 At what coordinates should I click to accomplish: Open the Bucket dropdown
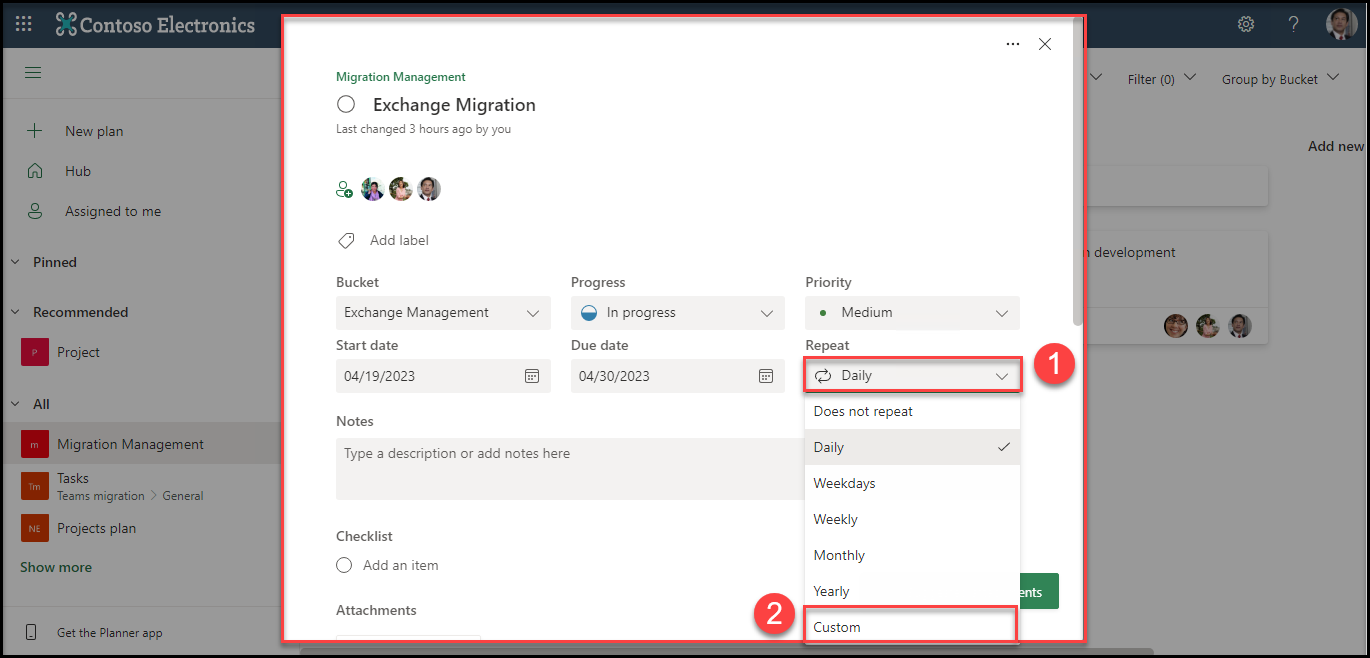tap(443, 312)
